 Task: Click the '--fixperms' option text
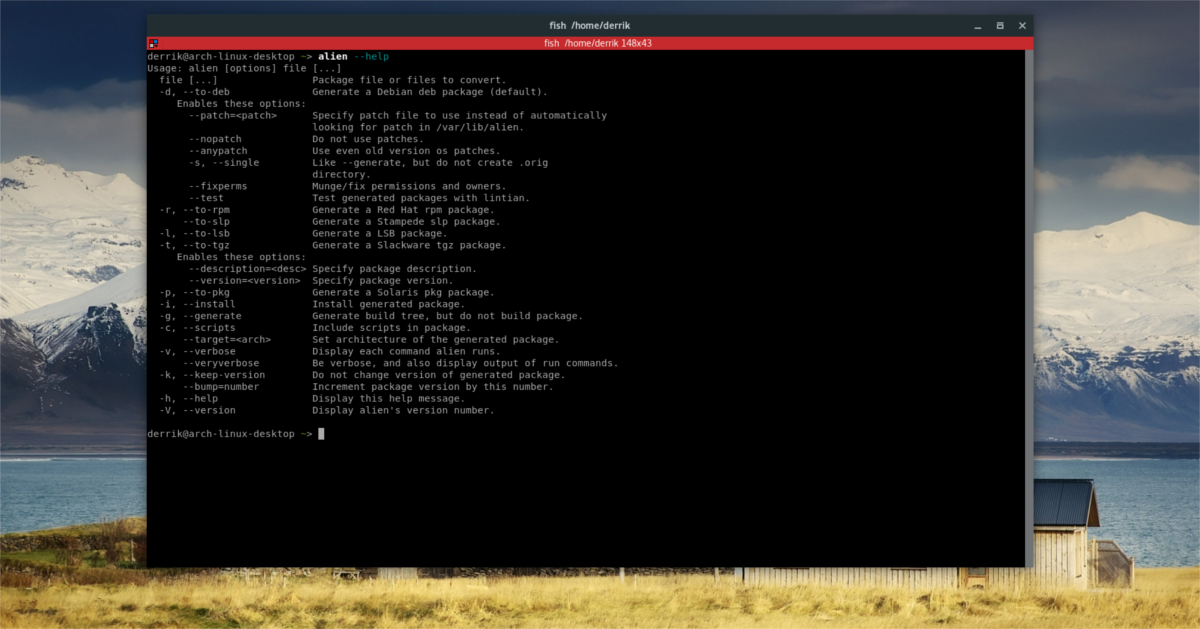tap(218, 186)
